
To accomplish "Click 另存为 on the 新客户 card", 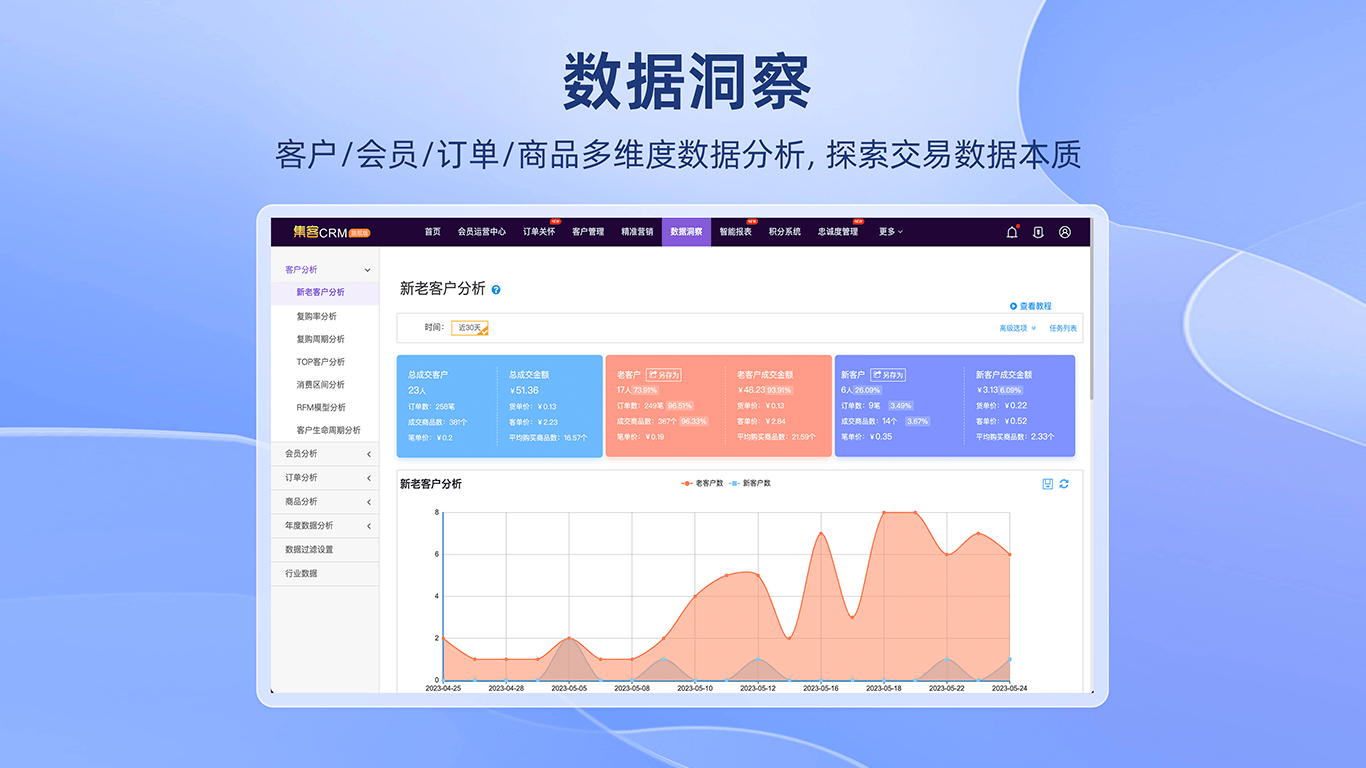I will click(x=890, y=374).
